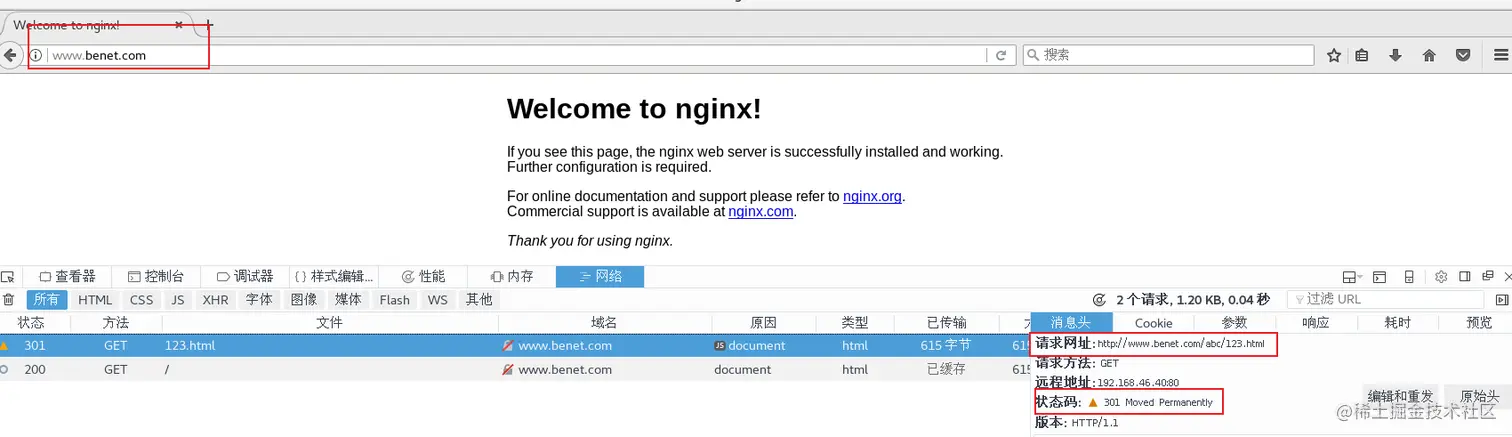Click the 编辑和重发 edit and resend button
Viewport: 1512px width, 437px height.
pos(1401,396)
